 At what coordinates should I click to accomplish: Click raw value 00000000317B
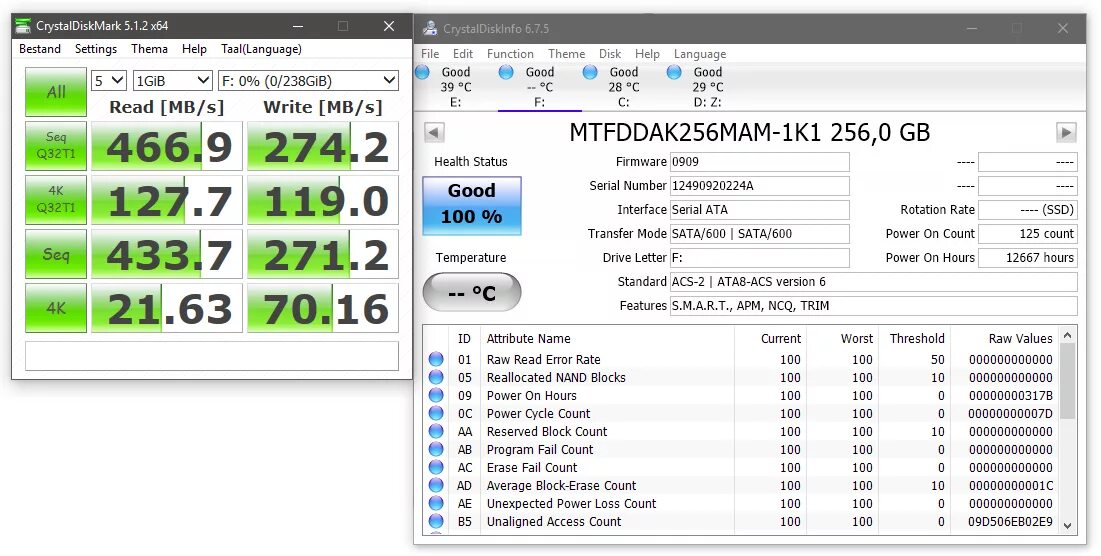(x=1010, y=395)
